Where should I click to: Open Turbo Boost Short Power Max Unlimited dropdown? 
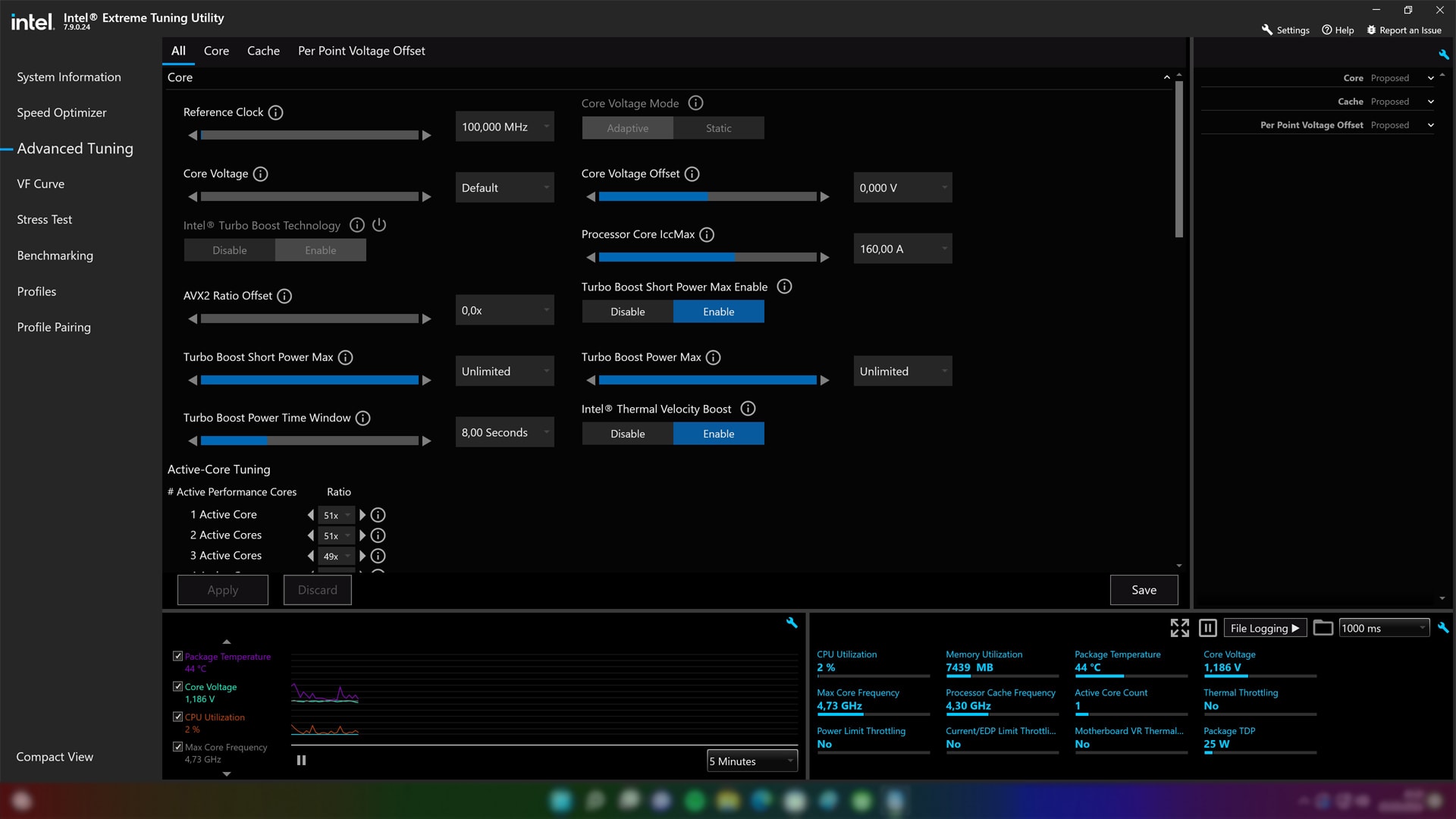click(505, 371)
